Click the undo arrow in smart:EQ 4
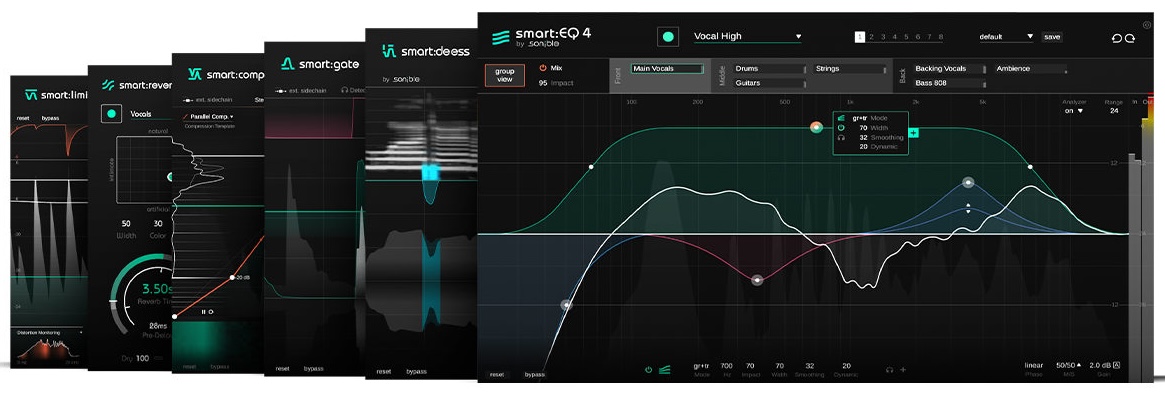Viewport: 1165px width, 394px height. pos(1117,39)
